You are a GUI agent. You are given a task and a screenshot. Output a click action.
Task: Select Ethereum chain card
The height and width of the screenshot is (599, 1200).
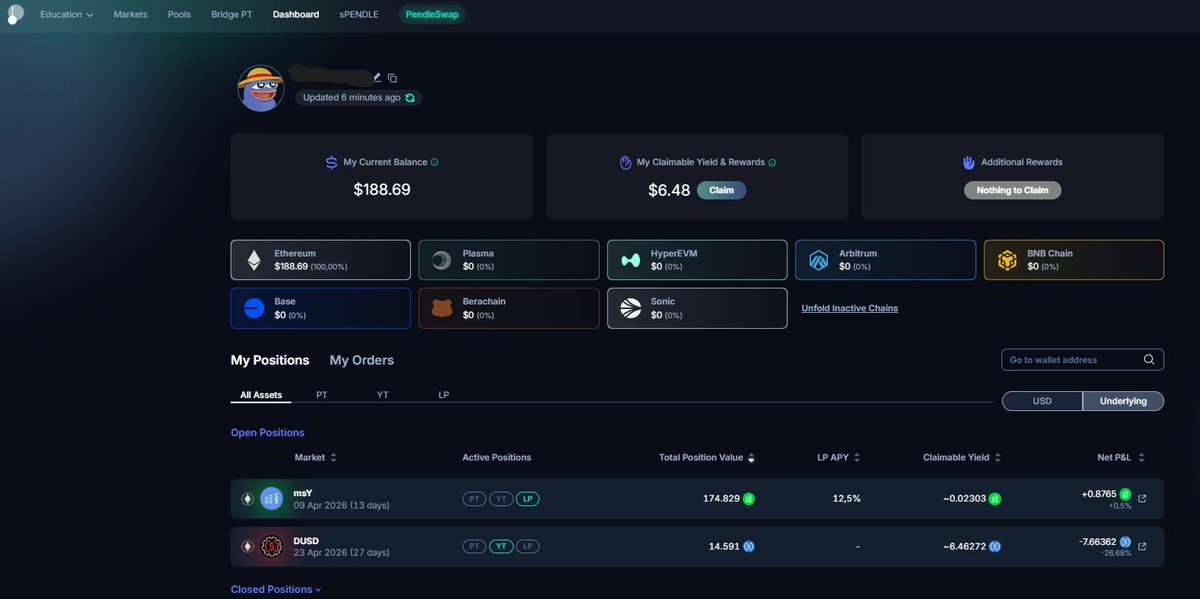click(x=320, y=260)
